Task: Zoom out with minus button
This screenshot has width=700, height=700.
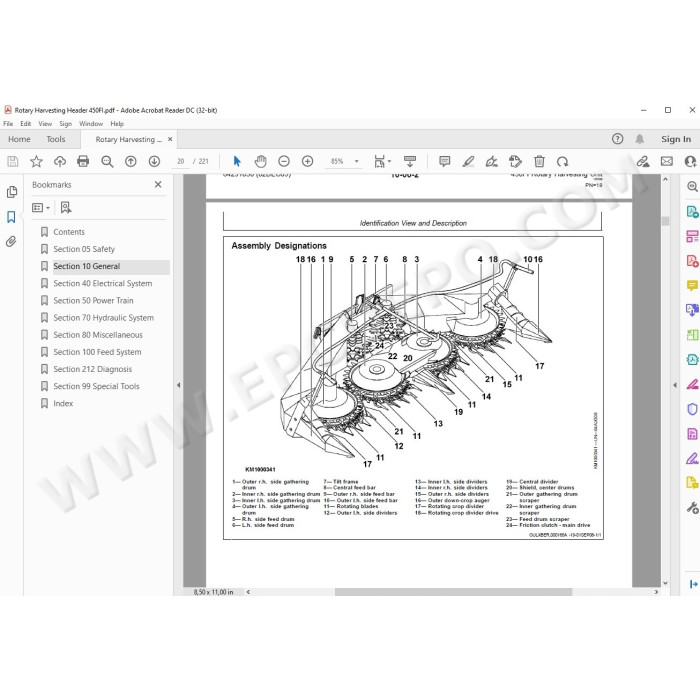Action: (x=284, y=161)
